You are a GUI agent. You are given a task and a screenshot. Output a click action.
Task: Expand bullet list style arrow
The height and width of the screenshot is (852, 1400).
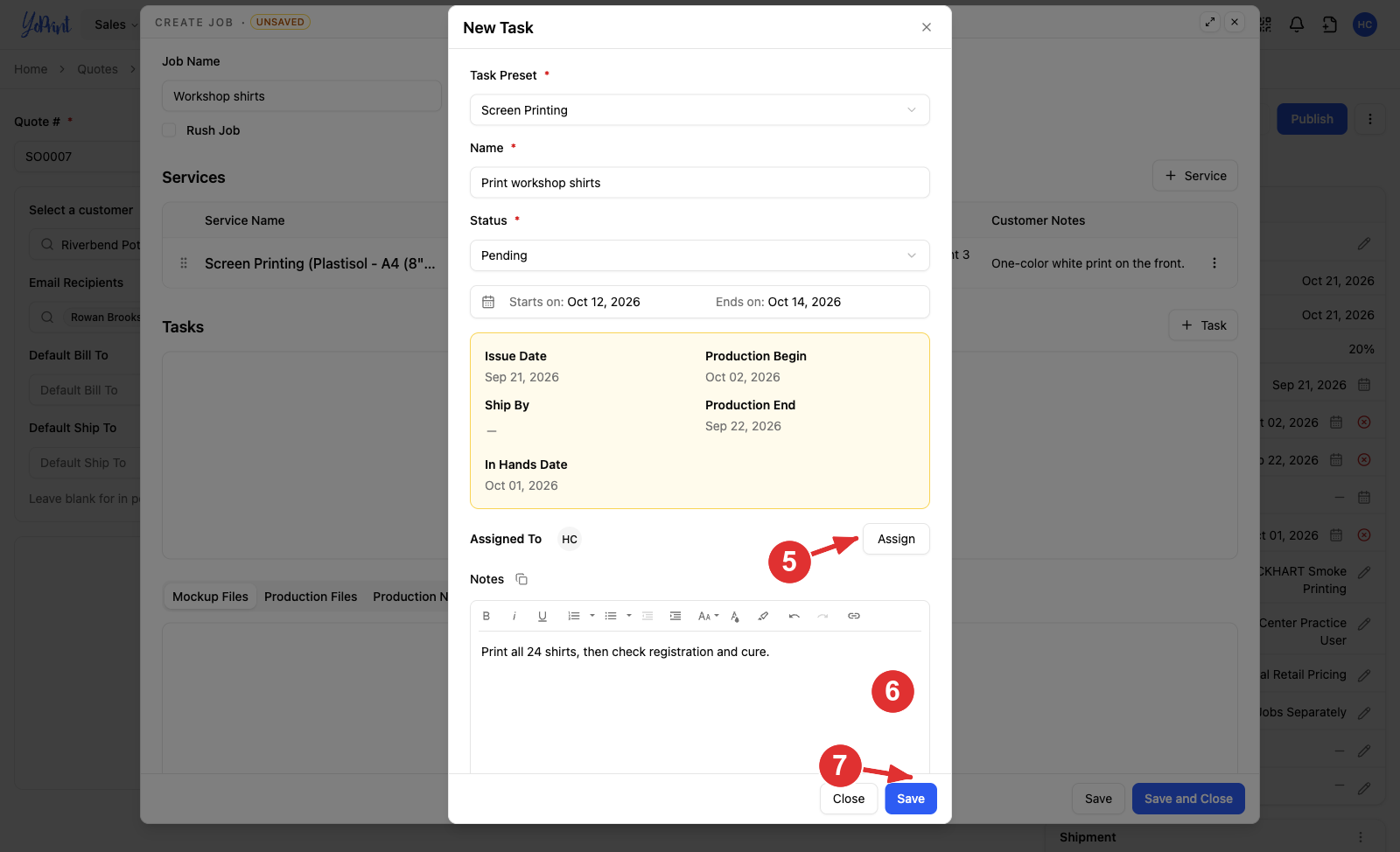[629, 616]
